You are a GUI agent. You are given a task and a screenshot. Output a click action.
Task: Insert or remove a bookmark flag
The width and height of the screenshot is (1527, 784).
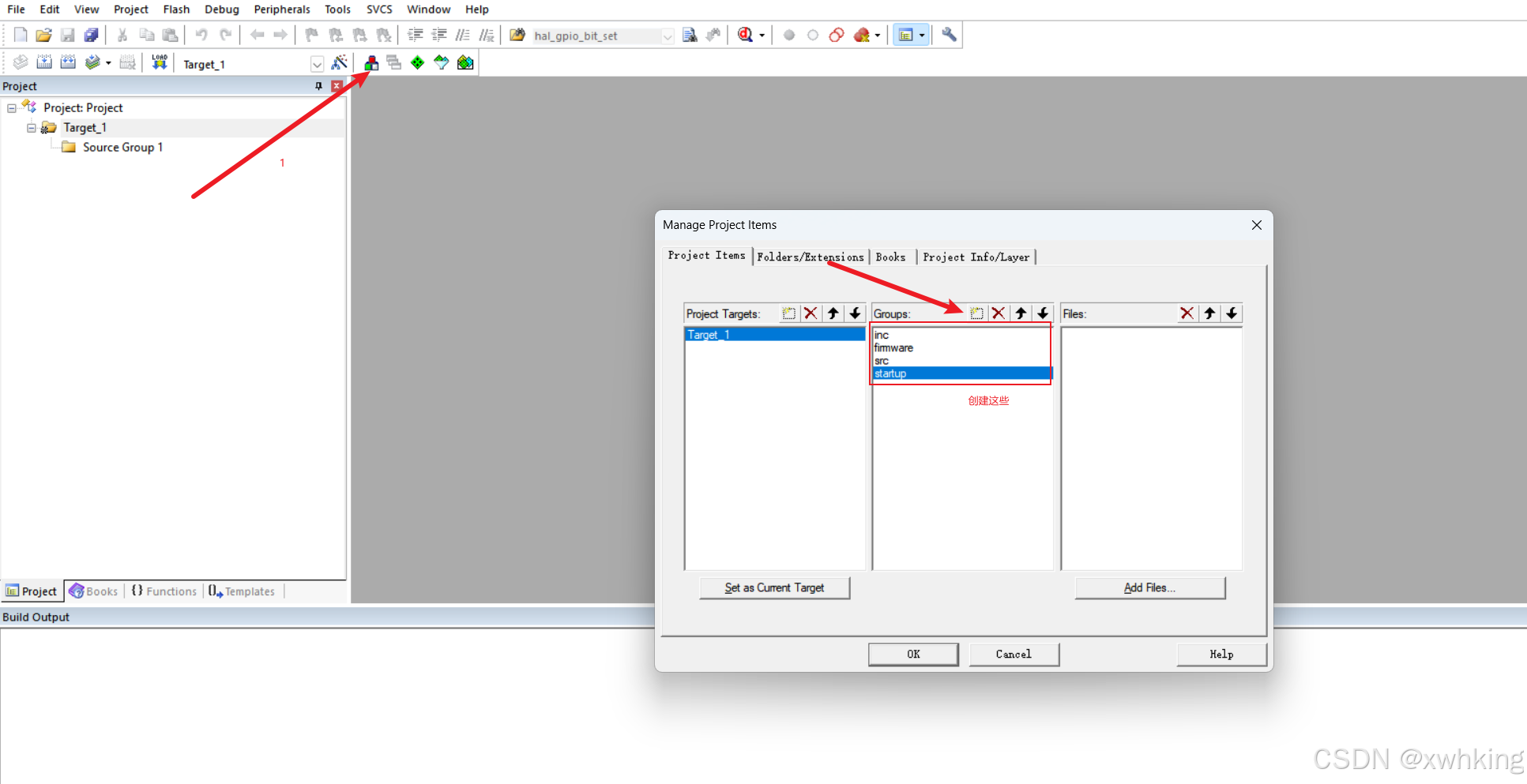(x=312, y=35)
